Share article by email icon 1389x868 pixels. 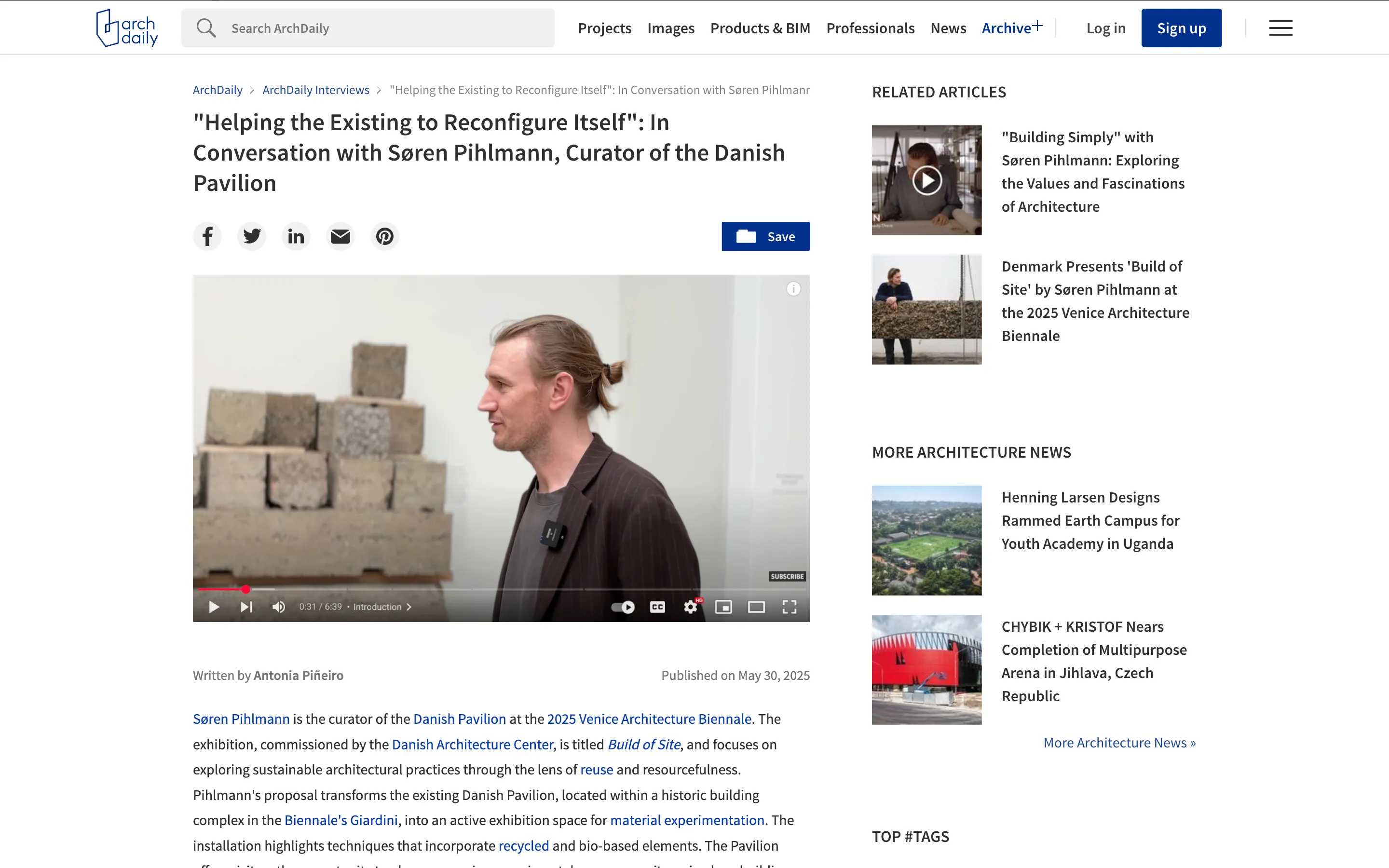point(340,236)
